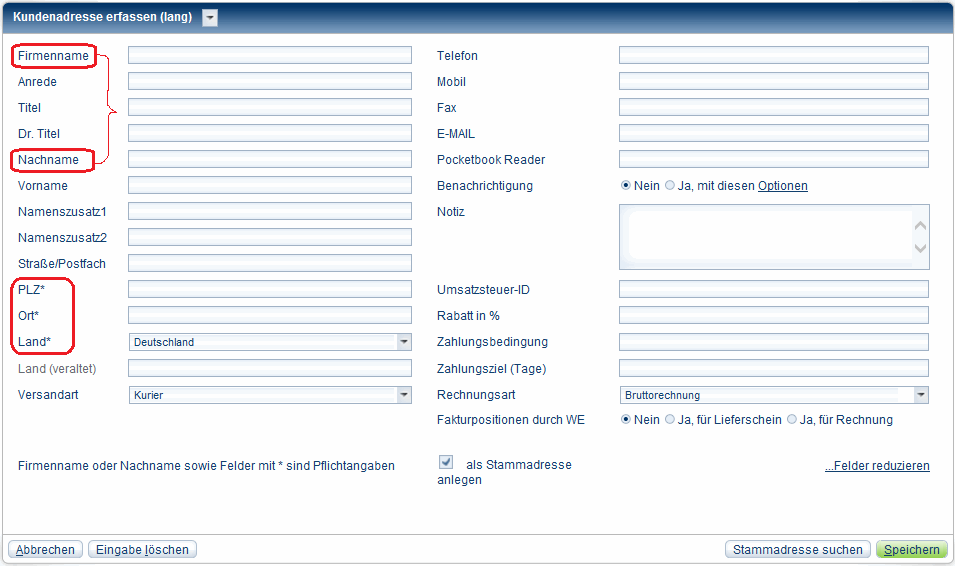Image resolution: width=955 pixels, height=566 pixels.
Task: Click into the Firmenname input field
Action: tap(270, 55)
